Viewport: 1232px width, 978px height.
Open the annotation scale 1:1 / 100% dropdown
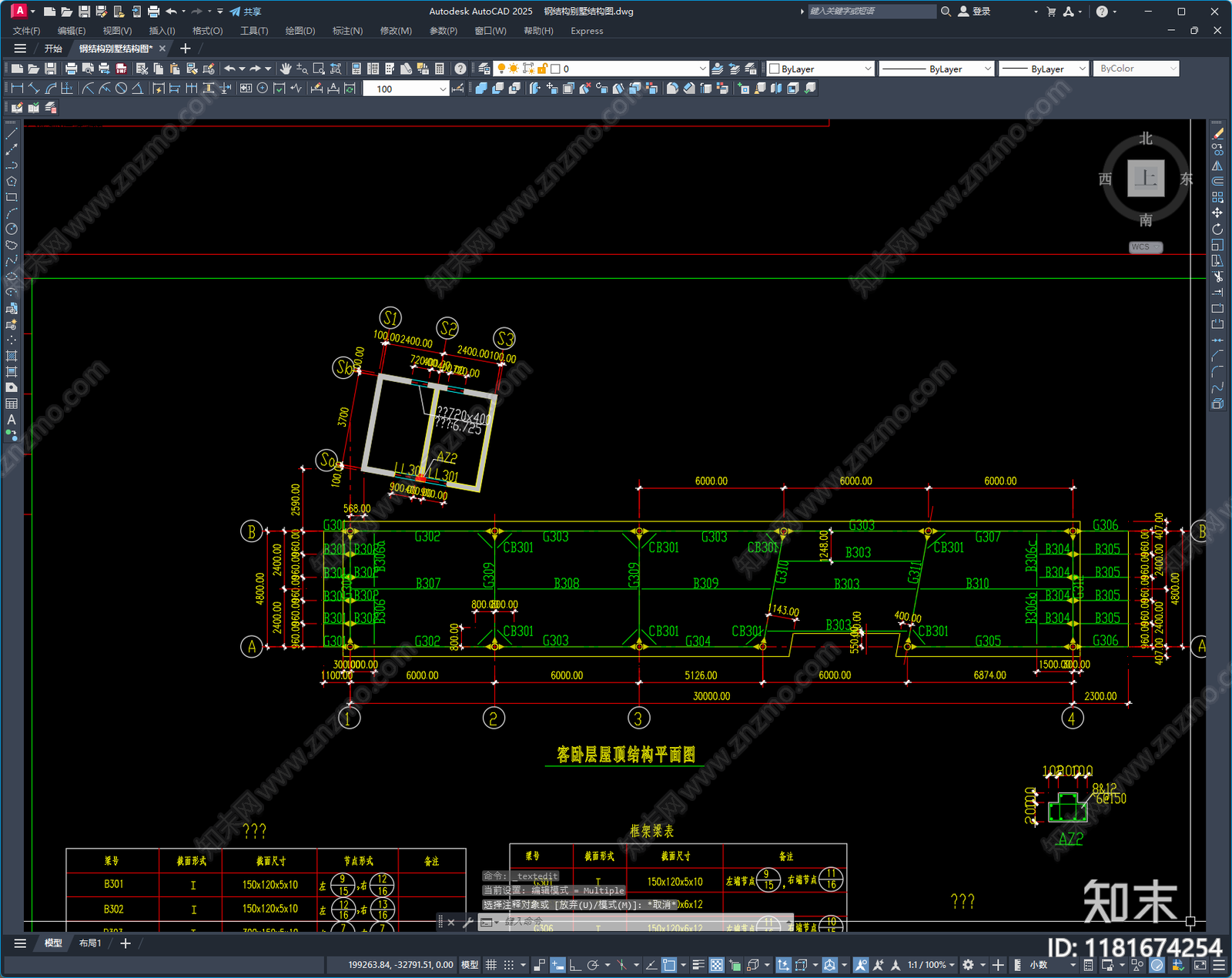[x=930, y=965]
